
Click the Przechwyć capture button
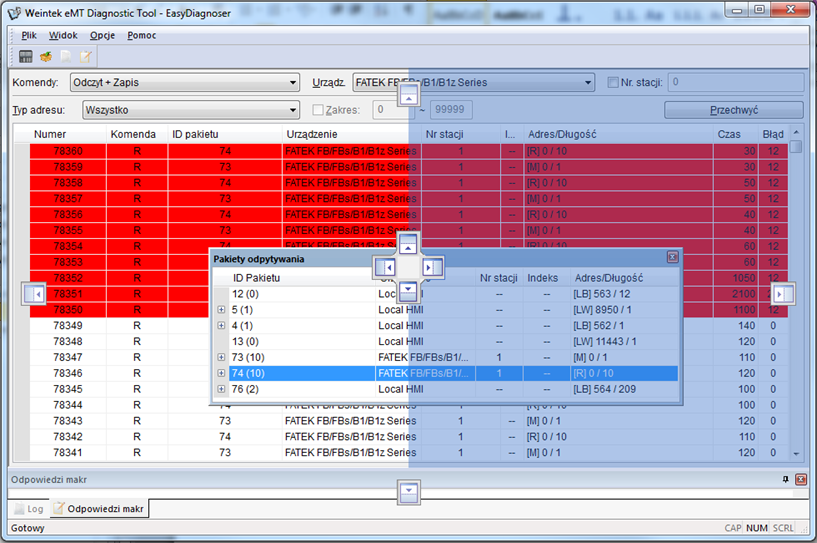(x=734, y=110)
